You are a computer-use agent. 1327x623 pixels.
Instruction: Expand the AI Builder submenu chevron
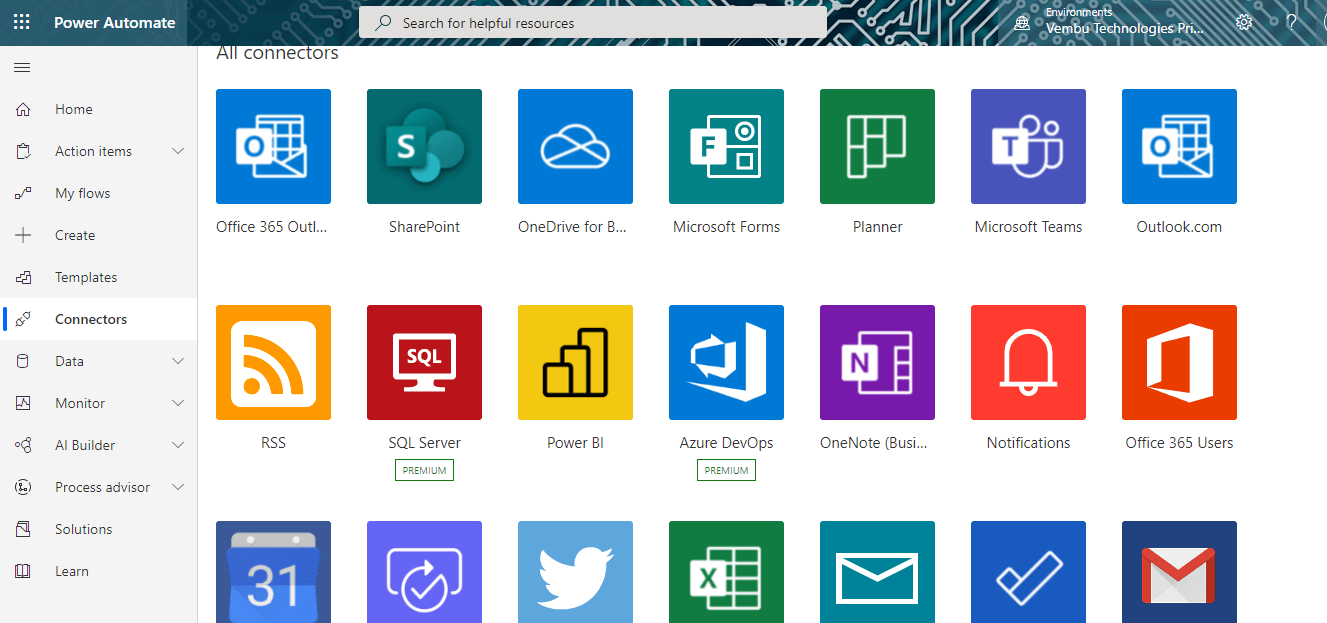coord(178,445)
